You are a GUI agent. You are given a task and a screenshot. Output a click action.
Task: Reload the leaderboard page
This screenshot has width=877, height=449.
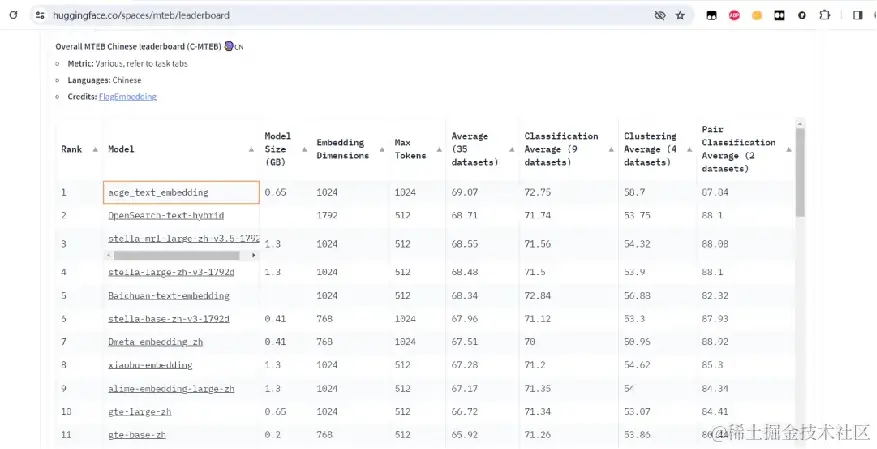click(x=13, y=16)
